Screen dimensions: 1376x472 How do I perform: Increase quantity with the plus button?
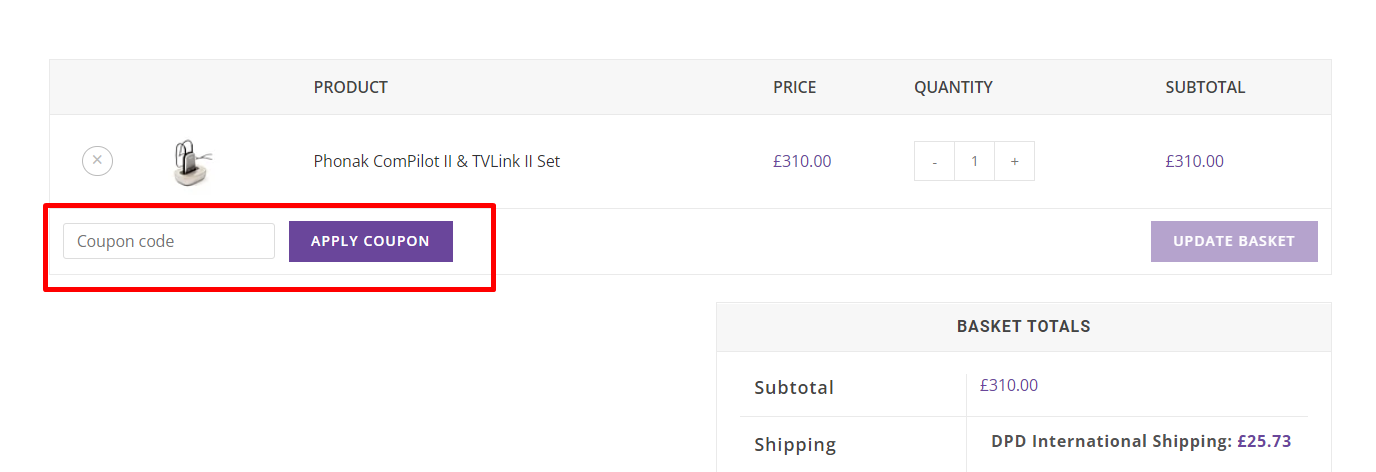(1014, 161)
